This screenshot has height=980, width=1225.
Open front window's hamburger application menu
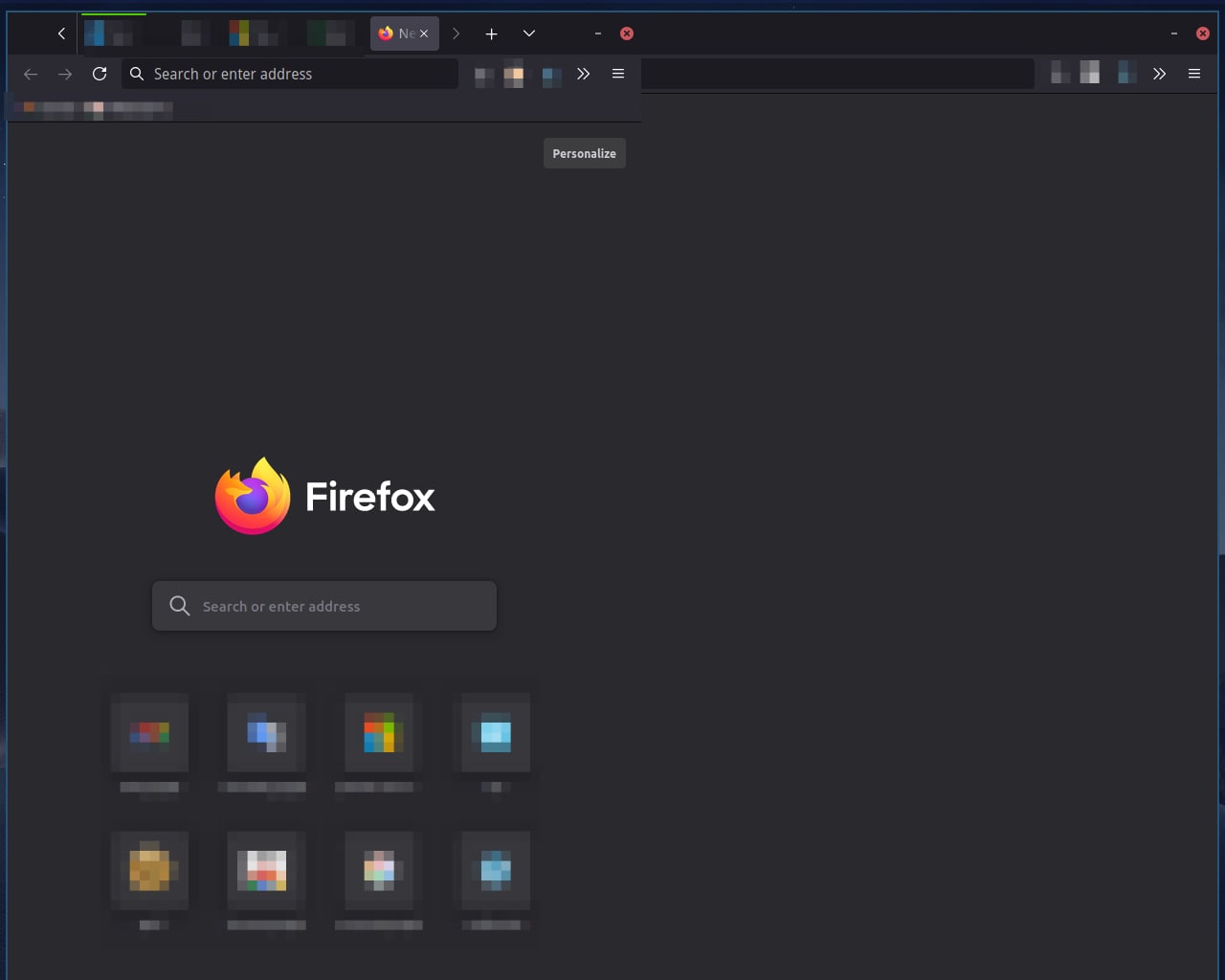[x=618, y=74]
